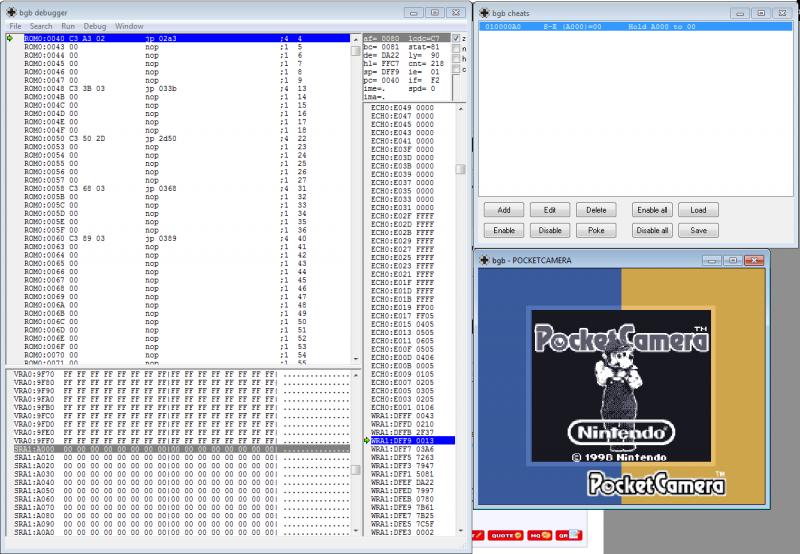
Task: Click the POCKETCAMERA window title icon
Action: point(485,260)
